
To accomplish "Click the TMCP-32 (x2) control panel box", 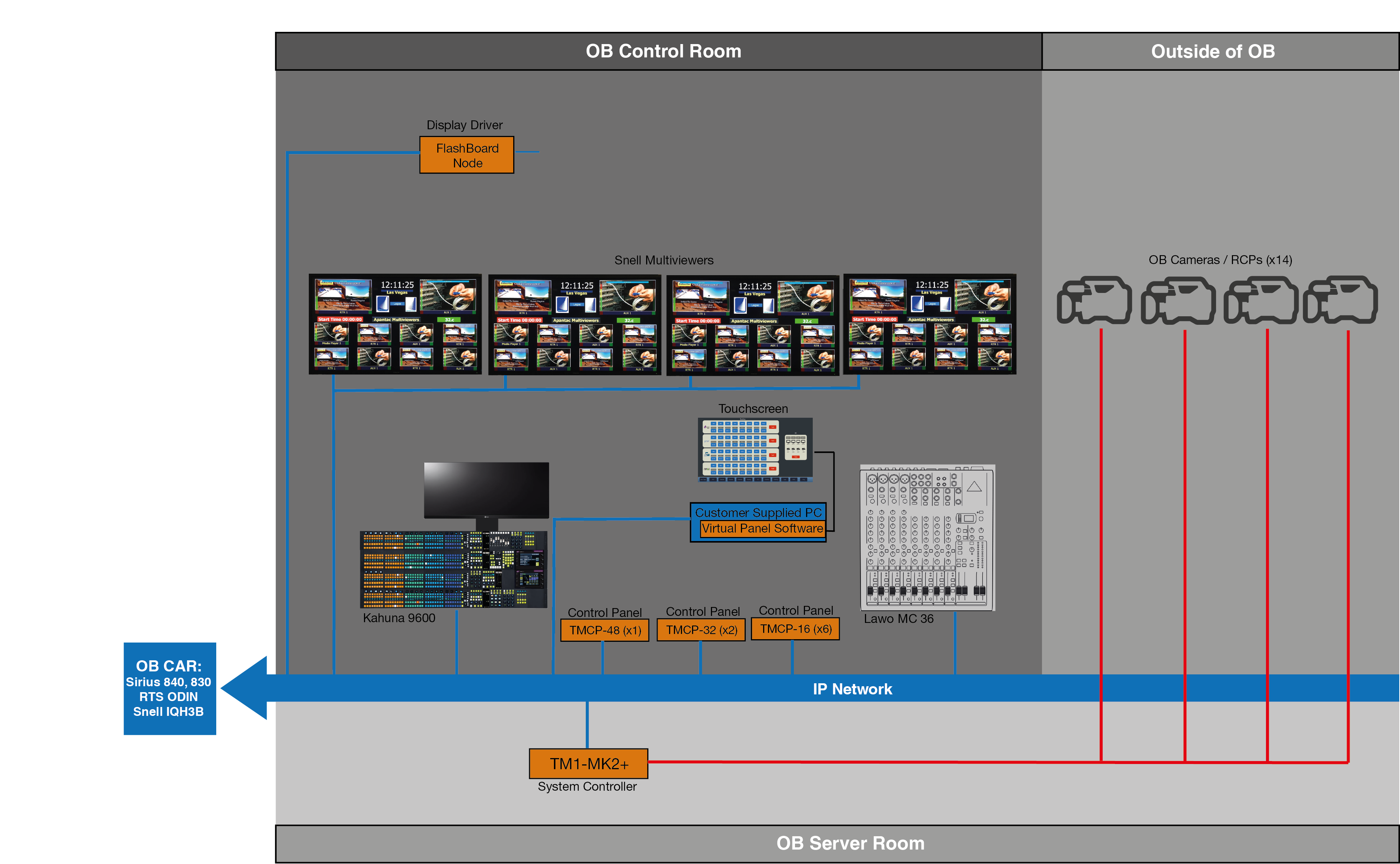I will point(701,630).
